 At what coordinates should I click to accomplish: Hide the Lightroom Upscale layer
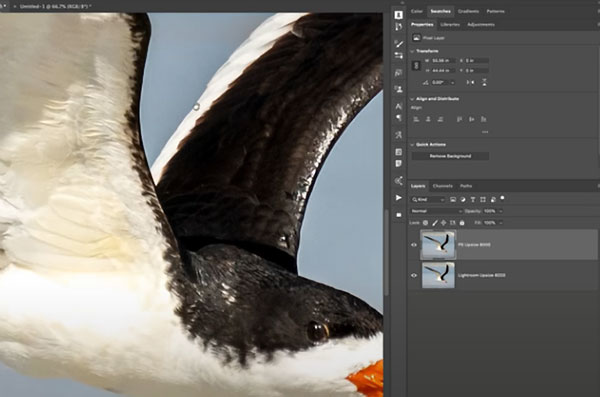(x=414, y=275)
